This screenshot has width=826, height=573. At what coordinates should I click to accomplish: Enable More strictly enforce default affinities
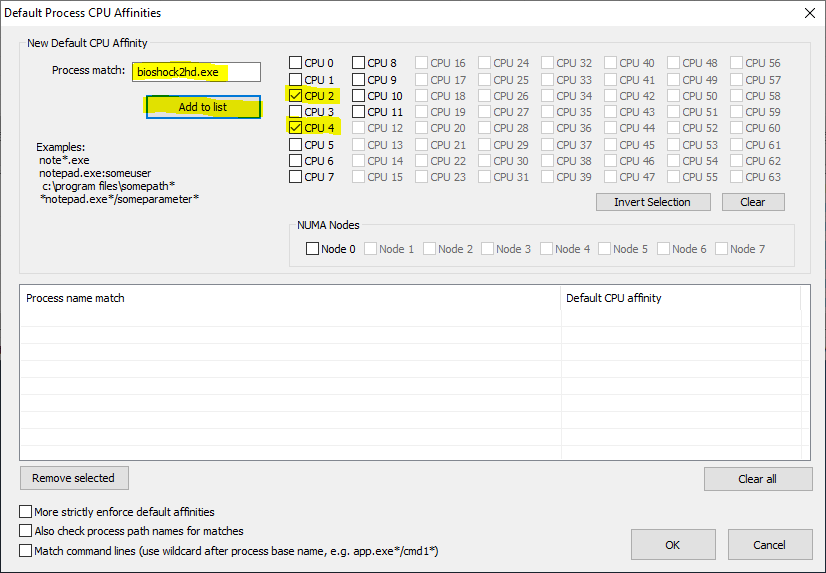tap(26, 512)
